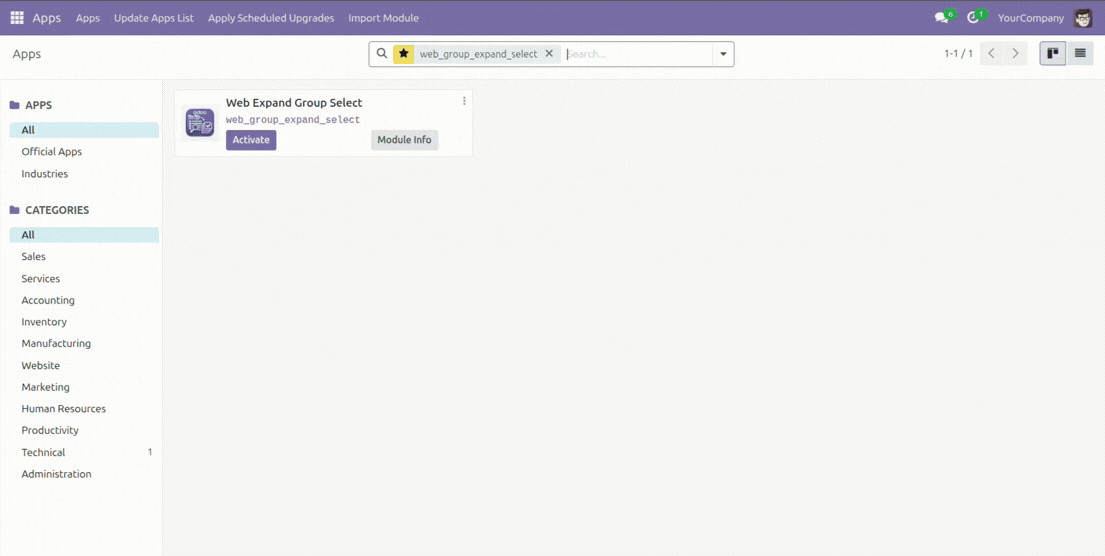Open the search options dropdown arrow
Screen dimensions: 1105x556
pos(723,54)
